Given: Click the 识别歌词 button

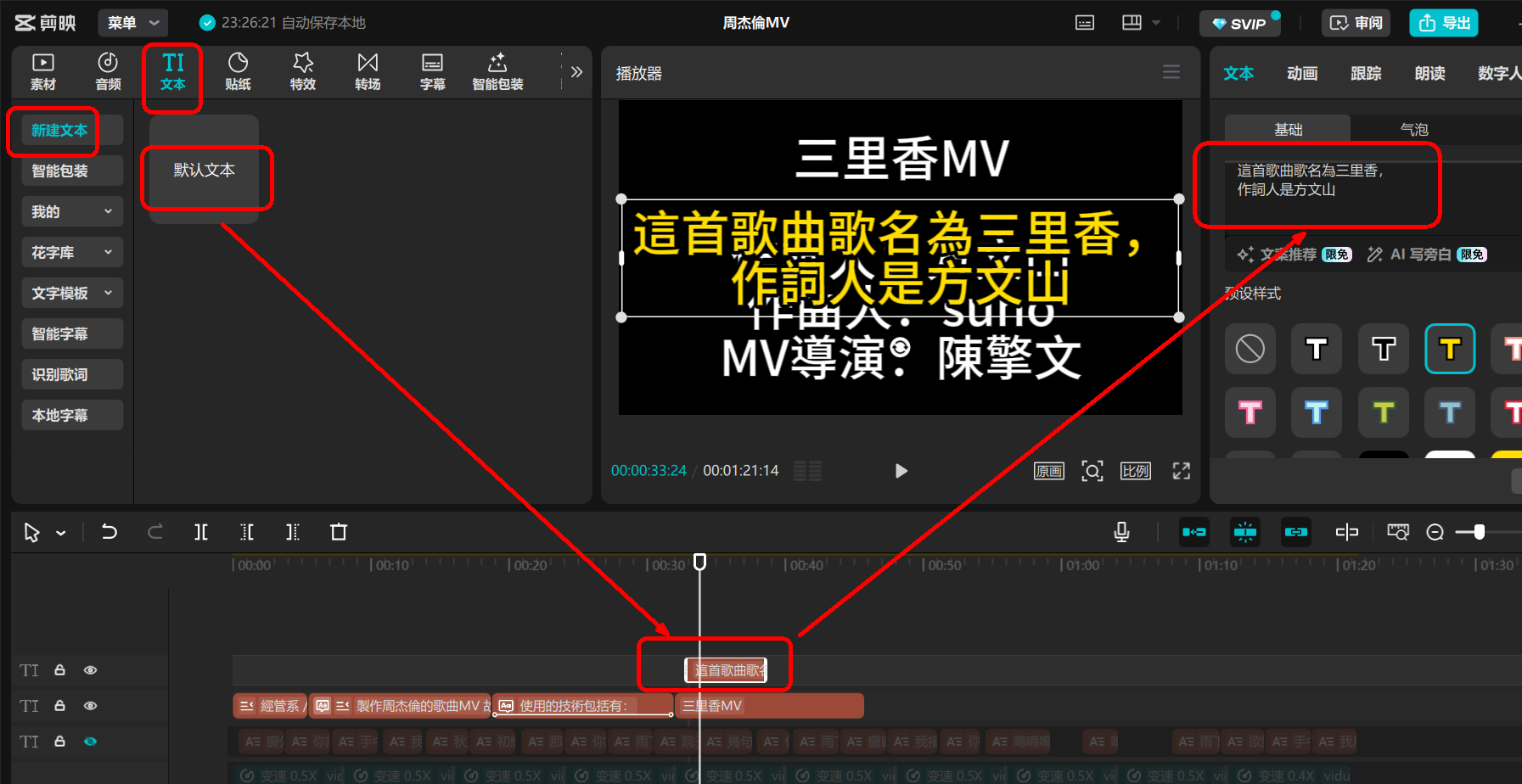Looking at the screenshot, I should coord(72,374).
